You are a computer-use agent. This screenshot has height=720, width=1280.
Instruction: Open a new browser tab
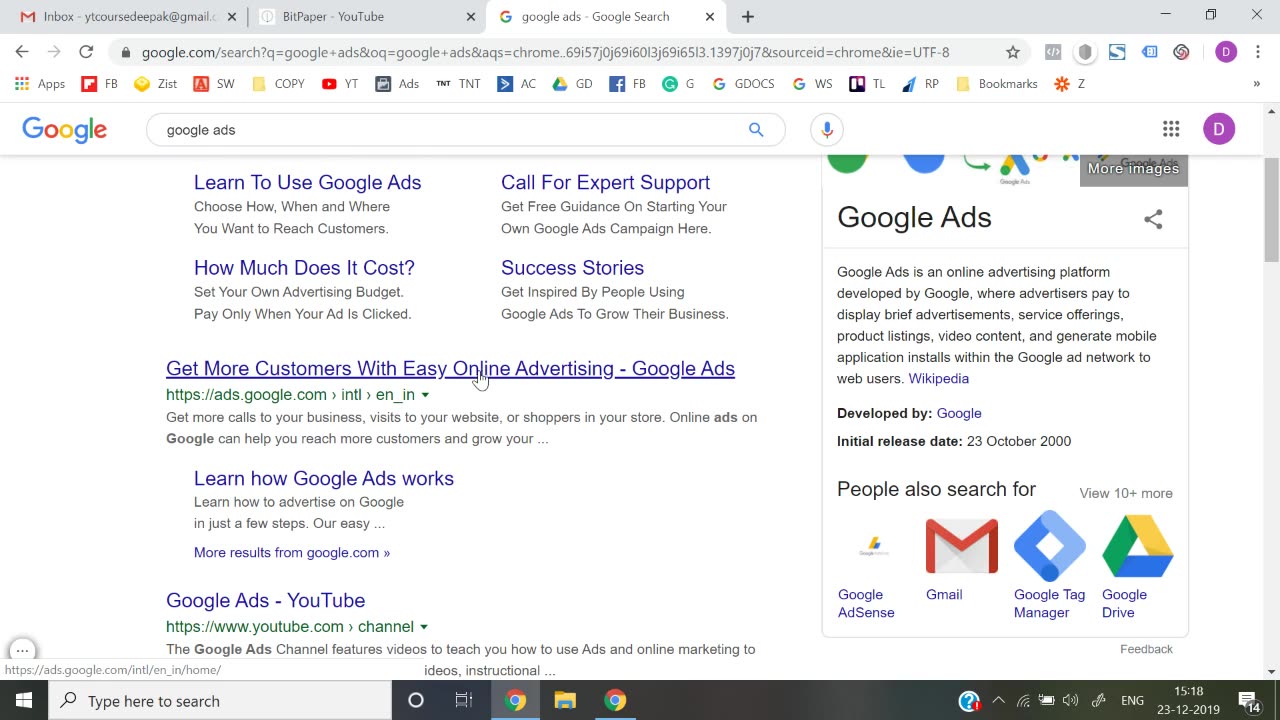[748, 16]
